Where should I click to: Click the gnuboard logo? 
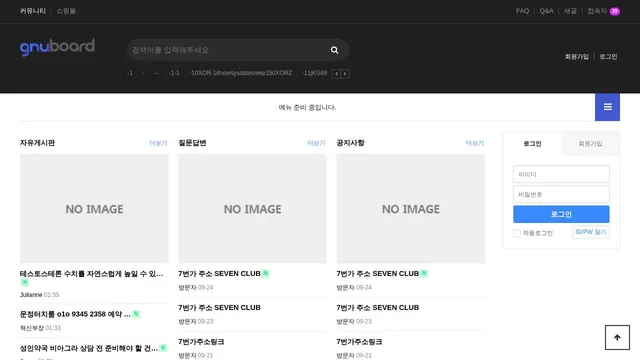pyautogui.click(x=57, y=47)
